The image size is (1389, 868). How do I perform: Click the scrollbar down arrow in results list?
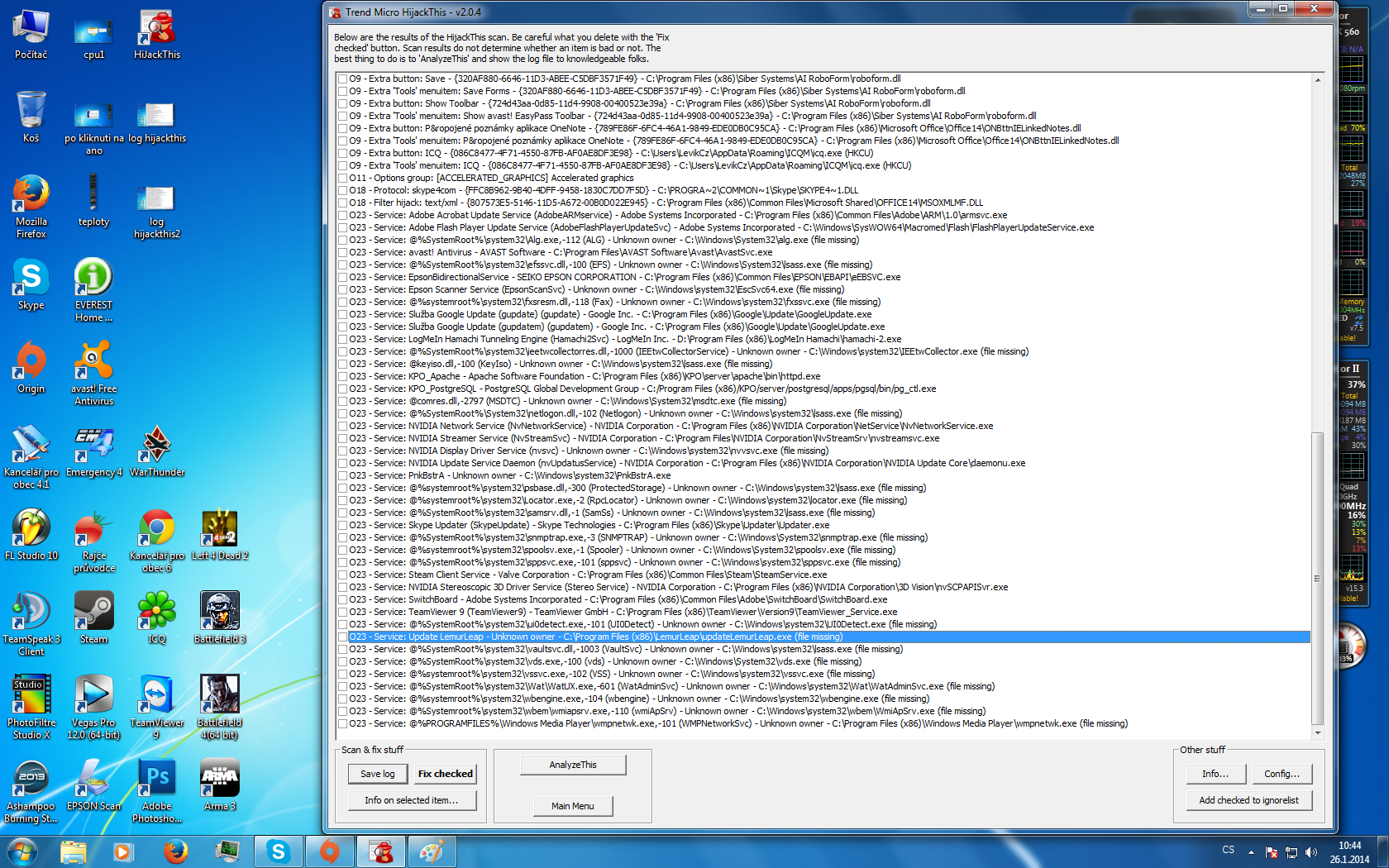1317,732
